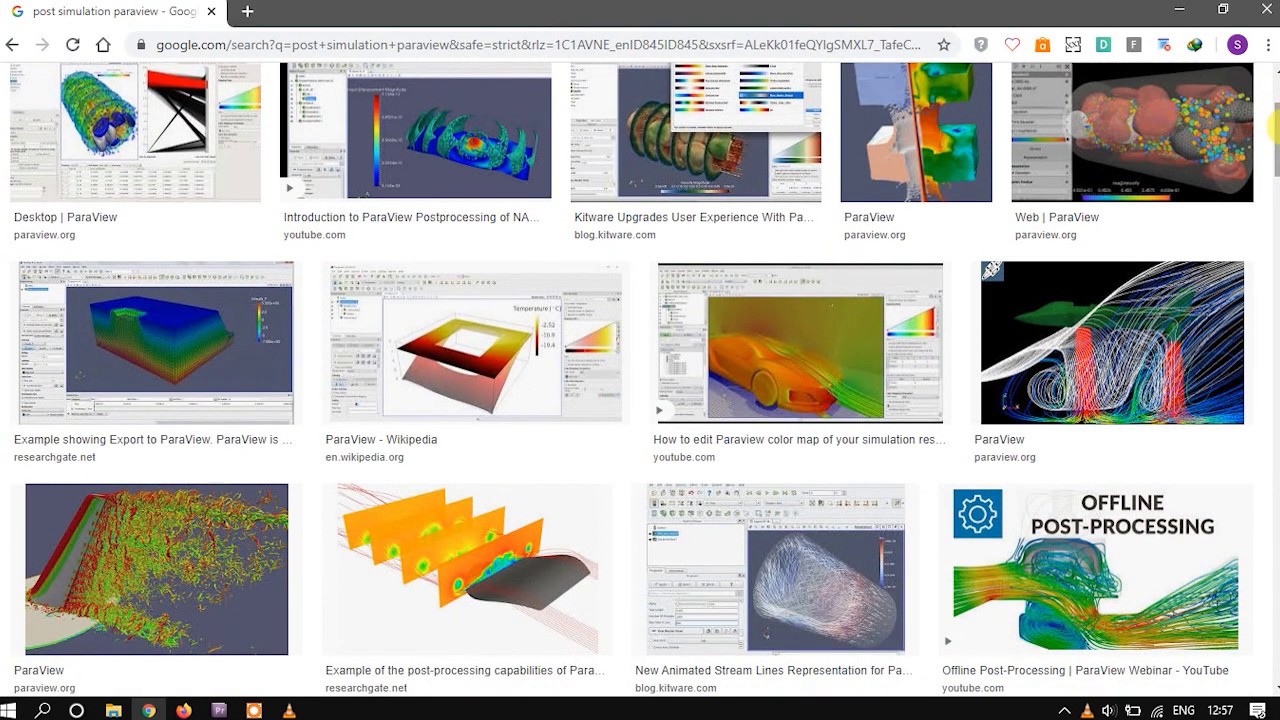This screenshot has width=1280, height=720.
Task: Click the blog.kitware.com source under Kitware Upgrades
Action: [615, 235]
